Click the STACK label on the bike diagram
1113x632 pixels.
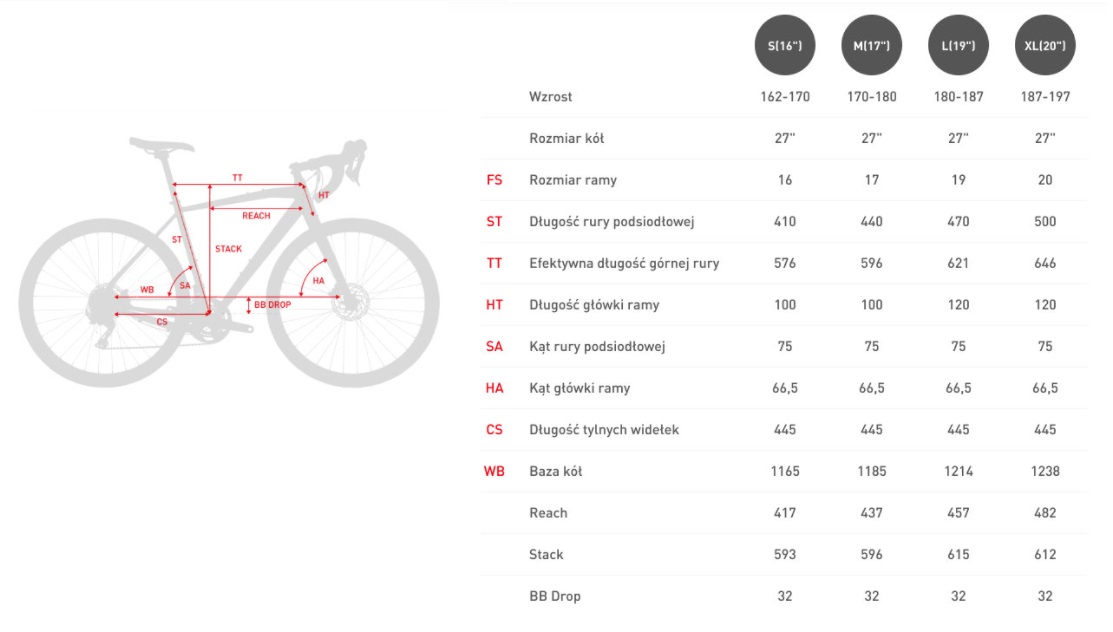point(228,249)
